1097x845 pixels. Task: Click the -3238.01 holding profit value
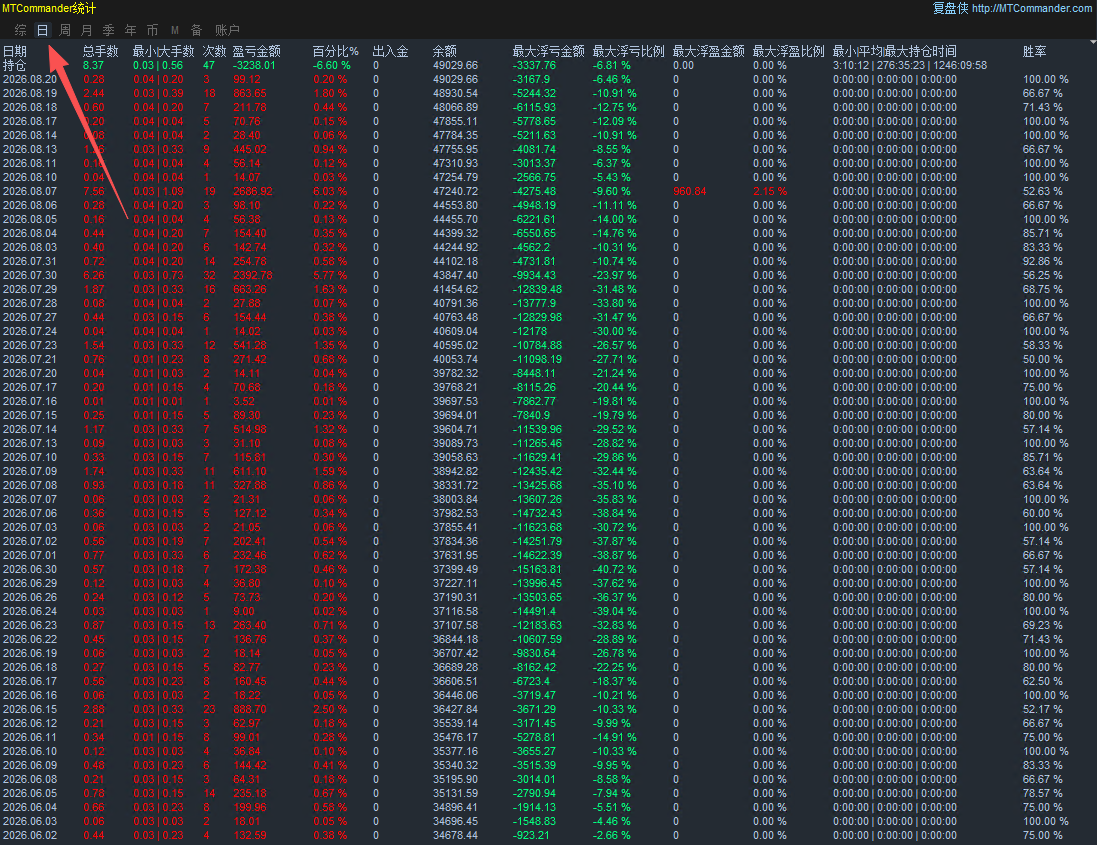254,65
